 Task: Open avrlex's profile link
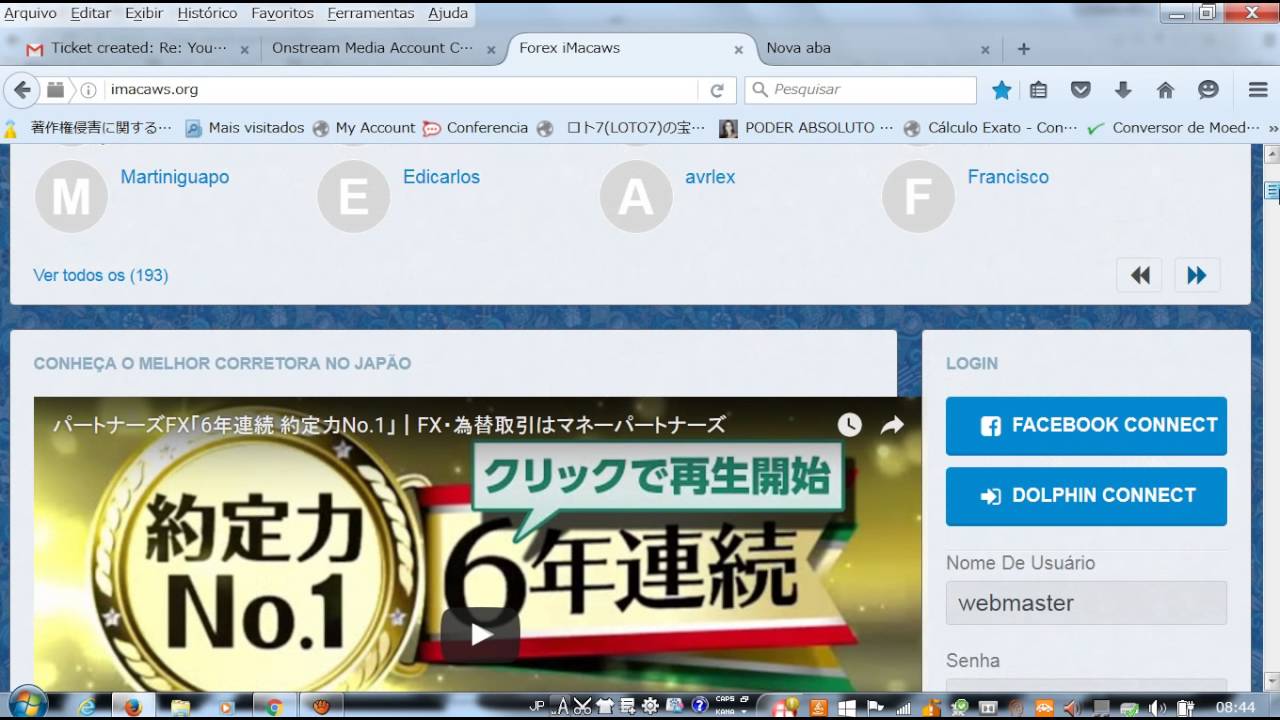tap(710, 177)
